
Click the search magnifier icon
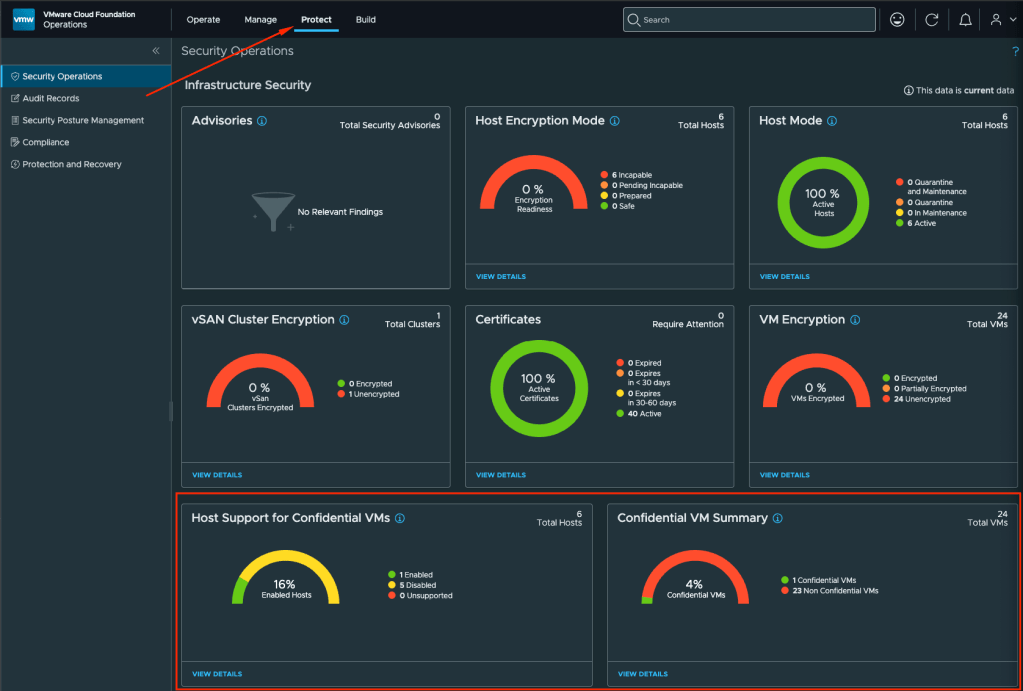click(634, 20)
